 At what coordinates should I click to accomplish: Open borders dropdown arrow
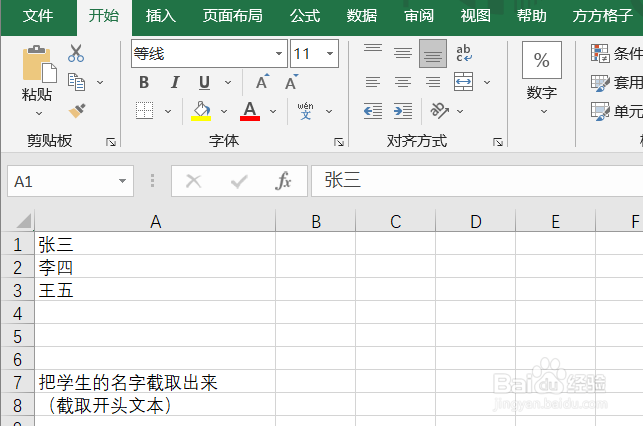[168, 111]
